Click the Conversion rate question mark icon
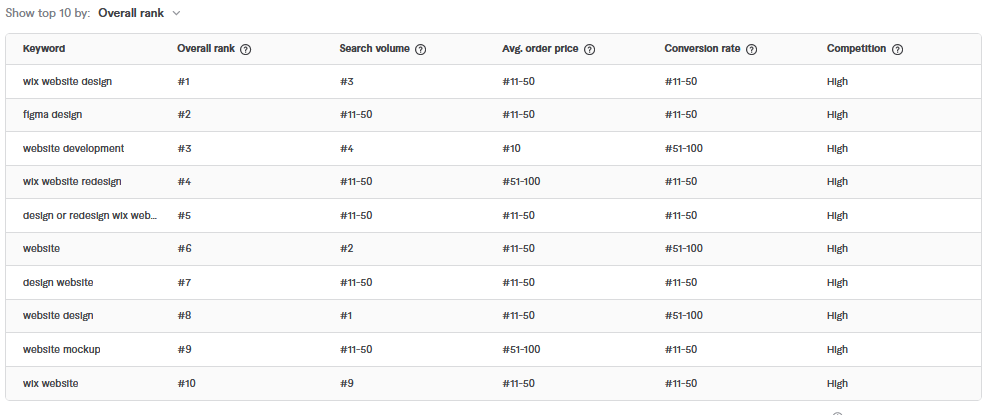Screen dimensions: 989x415 752,49
